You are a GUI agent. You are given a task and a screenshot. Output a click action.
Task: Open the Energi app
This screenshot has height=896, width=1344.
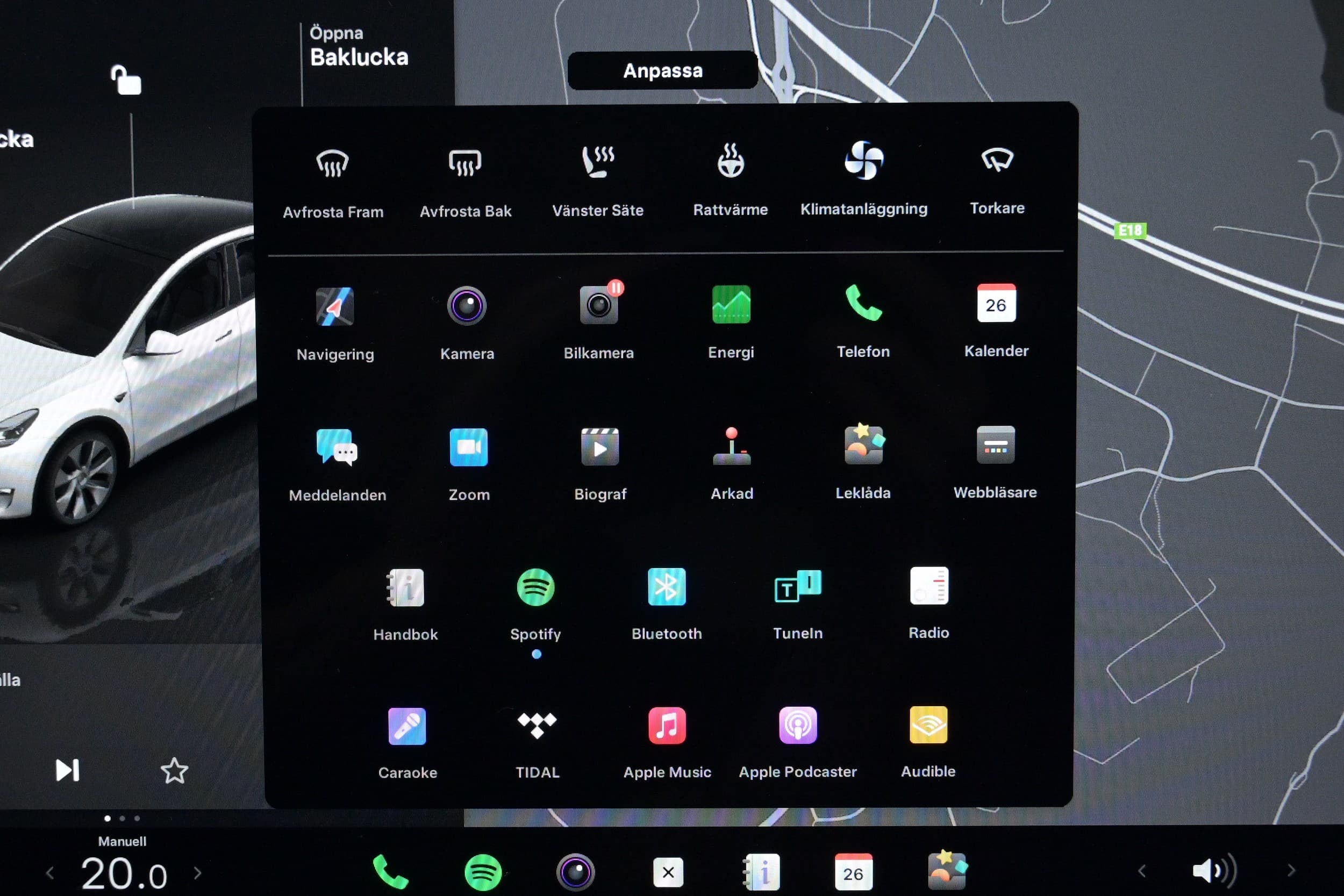(731, 304)
